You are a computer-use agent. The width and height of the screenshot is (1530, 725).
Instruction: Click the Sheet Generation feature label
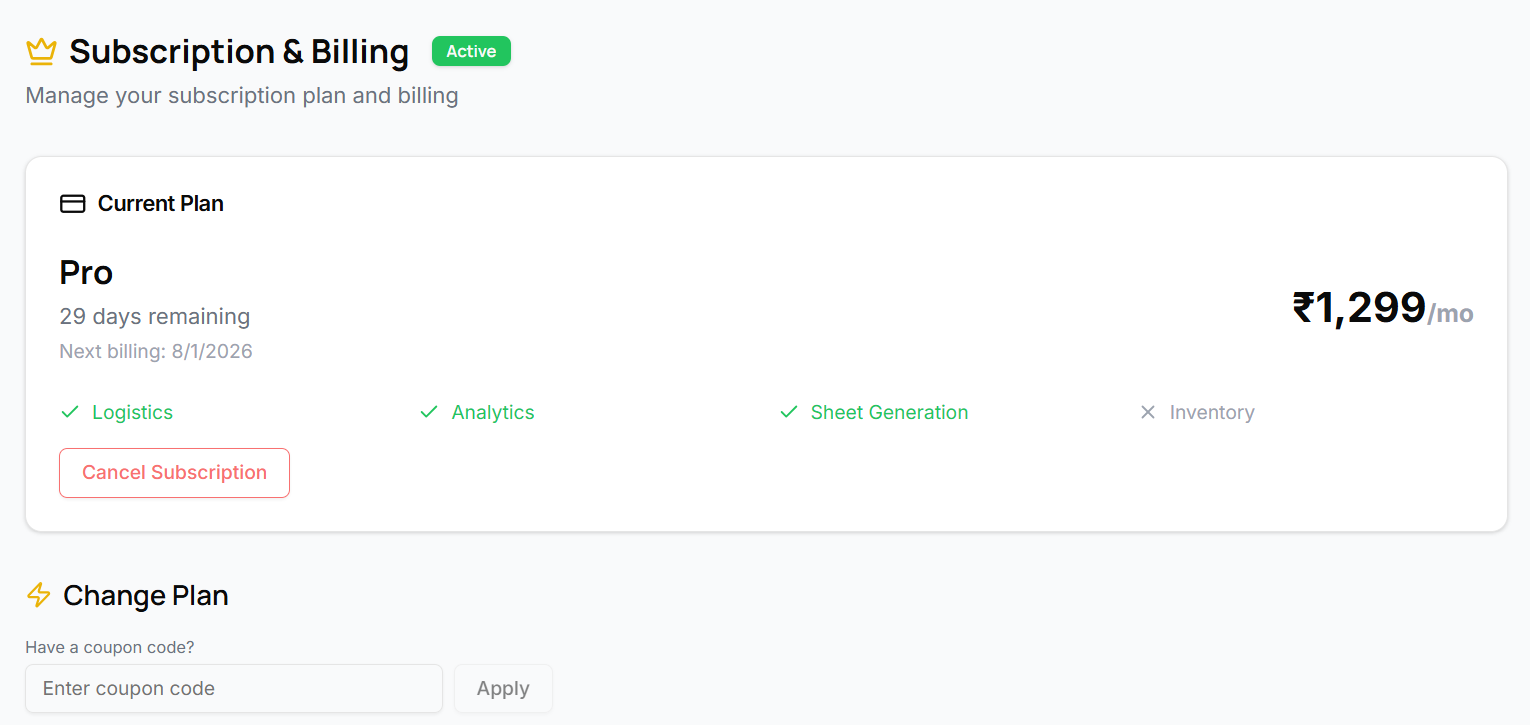[890, 412]
